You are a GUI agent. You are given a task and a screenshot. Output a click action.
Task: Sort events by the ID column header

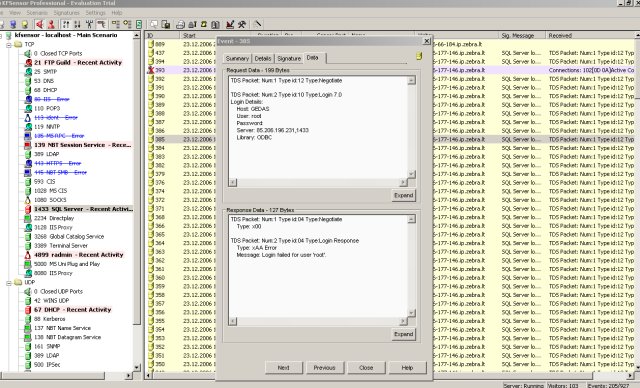[162, 35]
